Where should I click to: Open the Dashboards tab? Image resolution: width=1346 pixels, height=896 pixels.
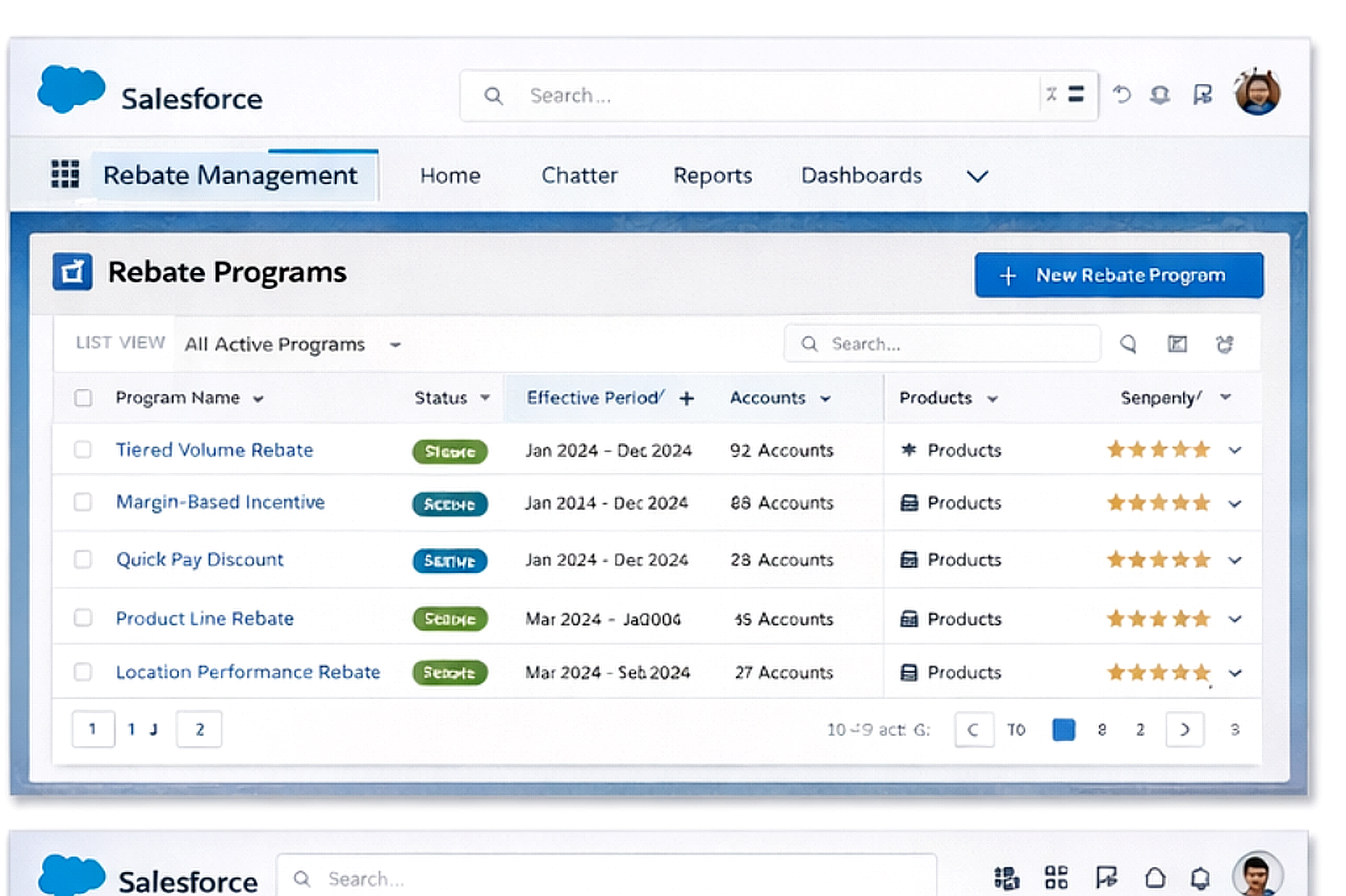pyautogui.click(x=861, y=175)
